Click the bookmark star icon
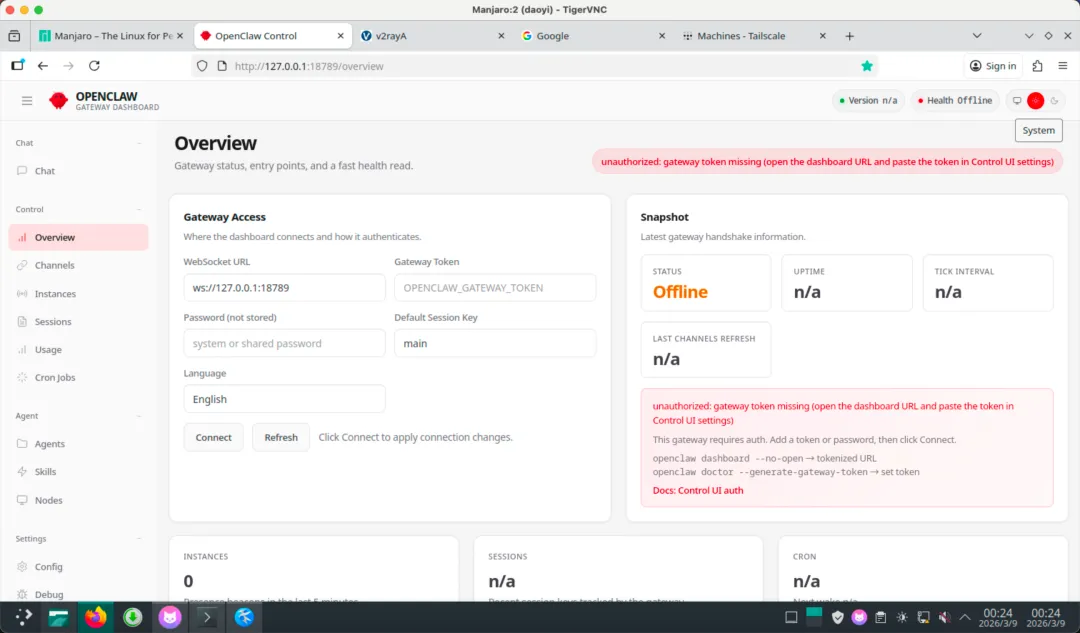Image resolution: width=1080 pixels, height=633 pixels. [x=866, y=66]
